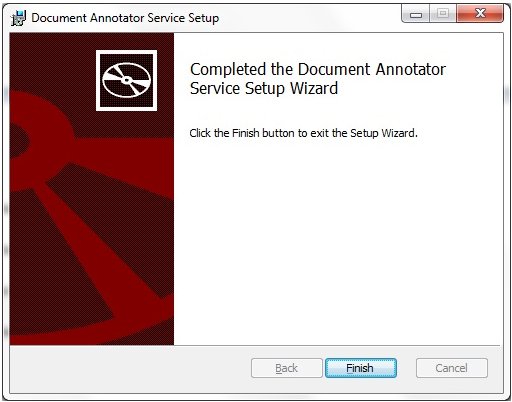Click the "Service Setup Wizard" heading line
The image size is (512, 402).
[264, 89]
